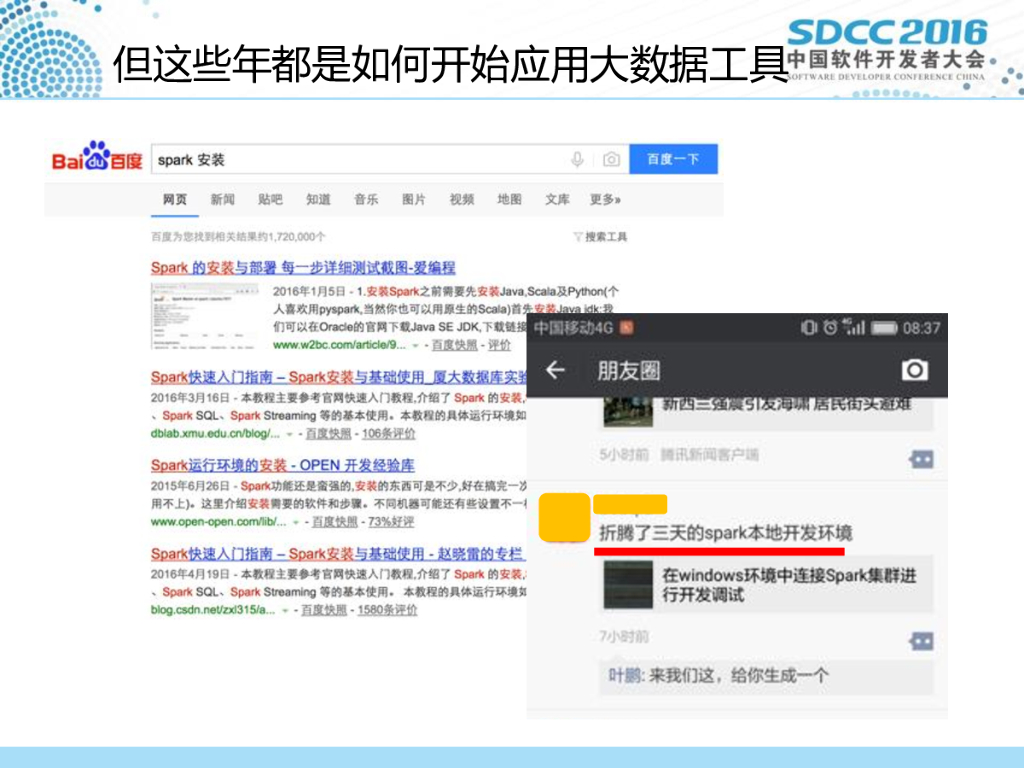Click the www.w2bc.com/article URL
Image resolution: width=1024 pixels, height=768 pixels.
point(340,345)
